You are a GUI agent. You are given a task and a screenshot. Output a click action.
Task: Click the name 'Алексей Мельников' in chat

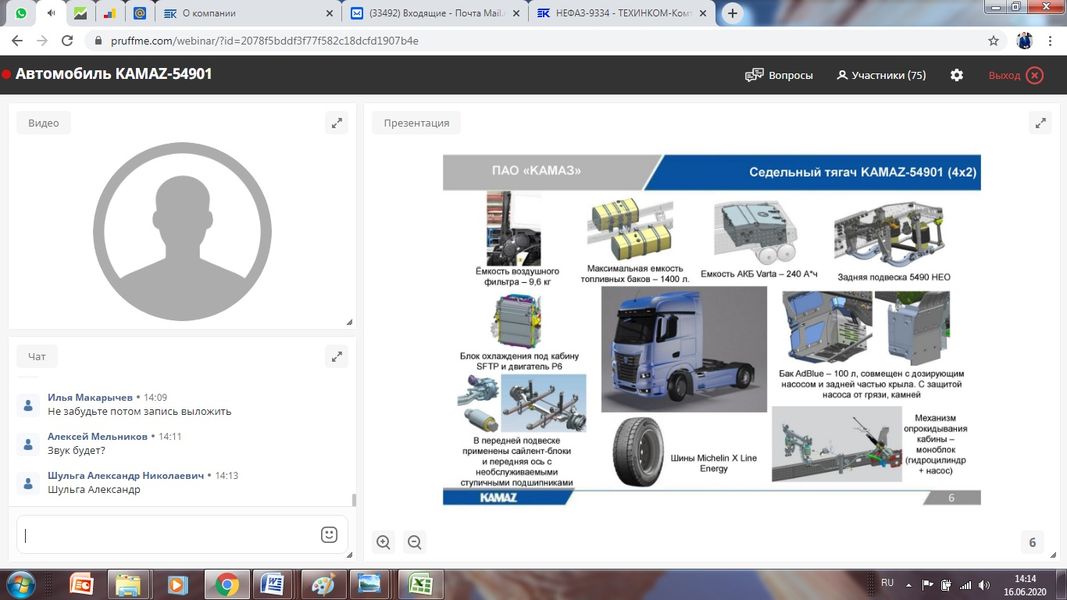(x=97, y=436)
